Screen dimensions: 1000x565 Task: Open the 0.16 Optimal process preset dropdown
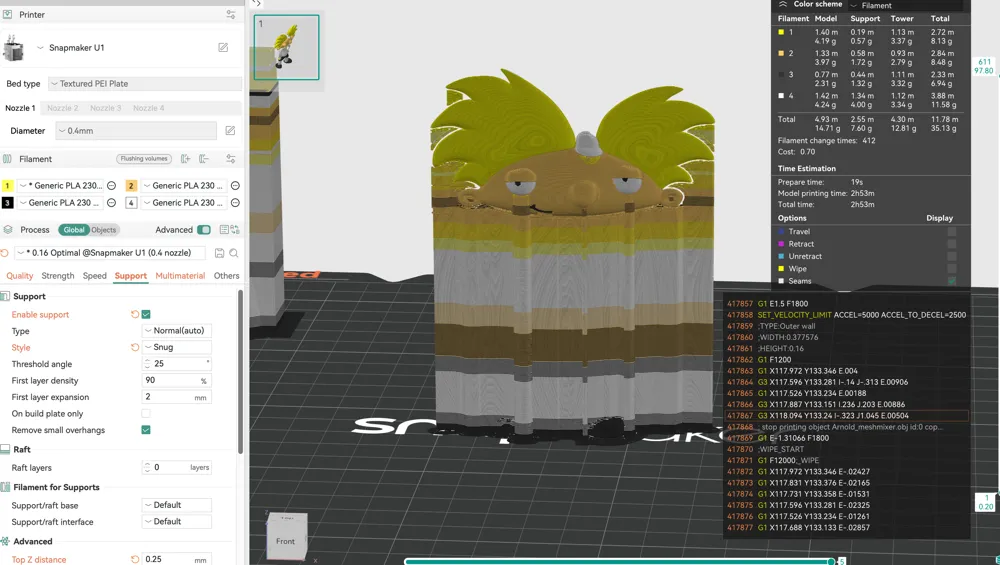(x=111, y=253)
